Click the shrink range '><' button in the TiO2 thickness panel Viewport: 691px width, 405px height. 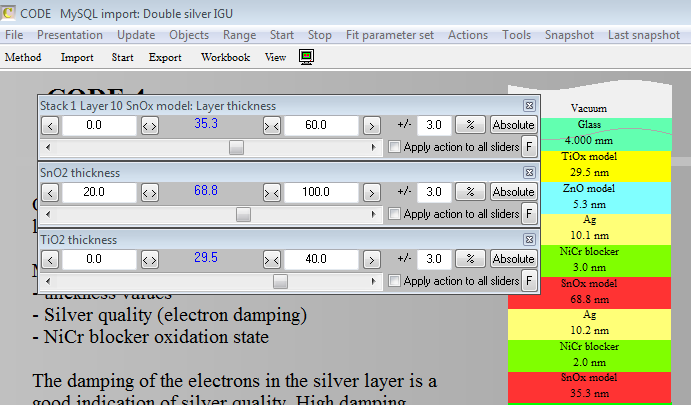pyautogui.click(x=271, y=259)
